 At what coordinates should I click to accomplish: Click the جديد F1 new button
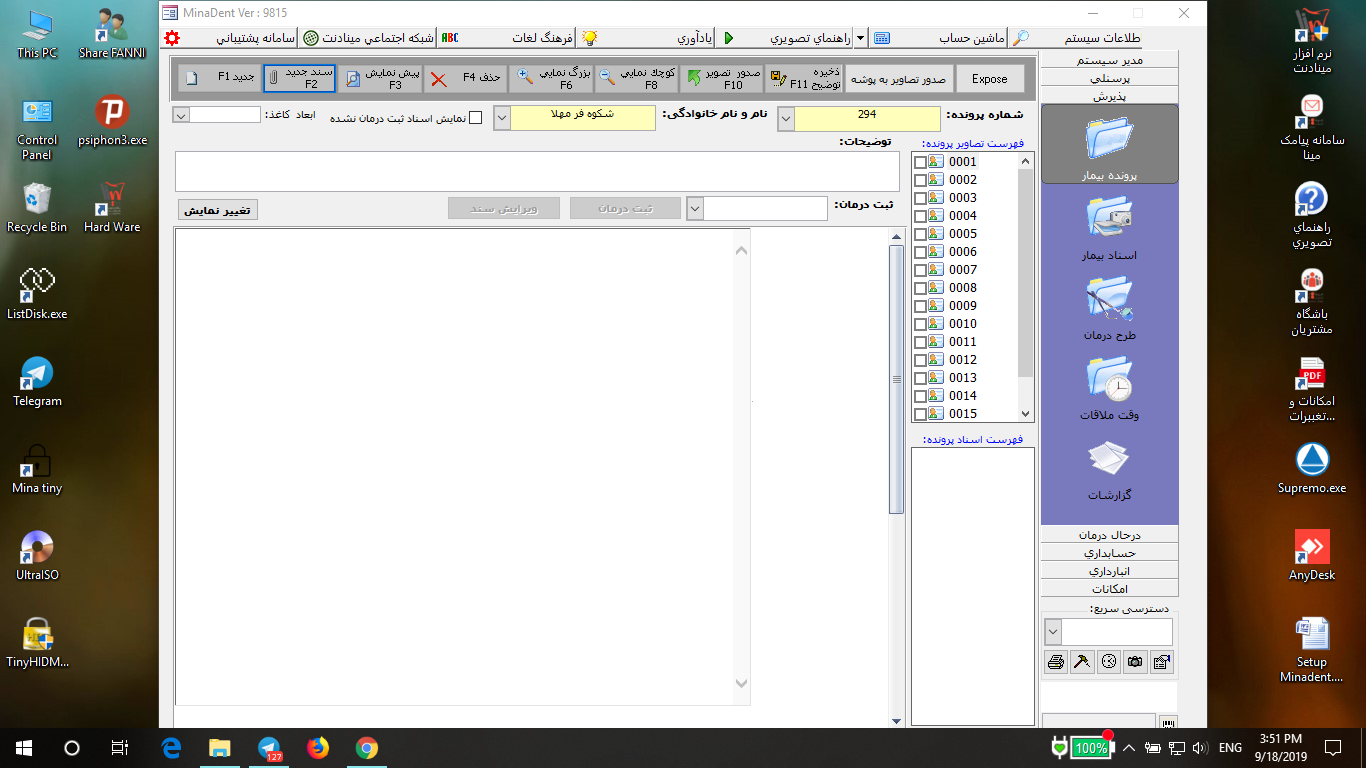pos(220,79)
